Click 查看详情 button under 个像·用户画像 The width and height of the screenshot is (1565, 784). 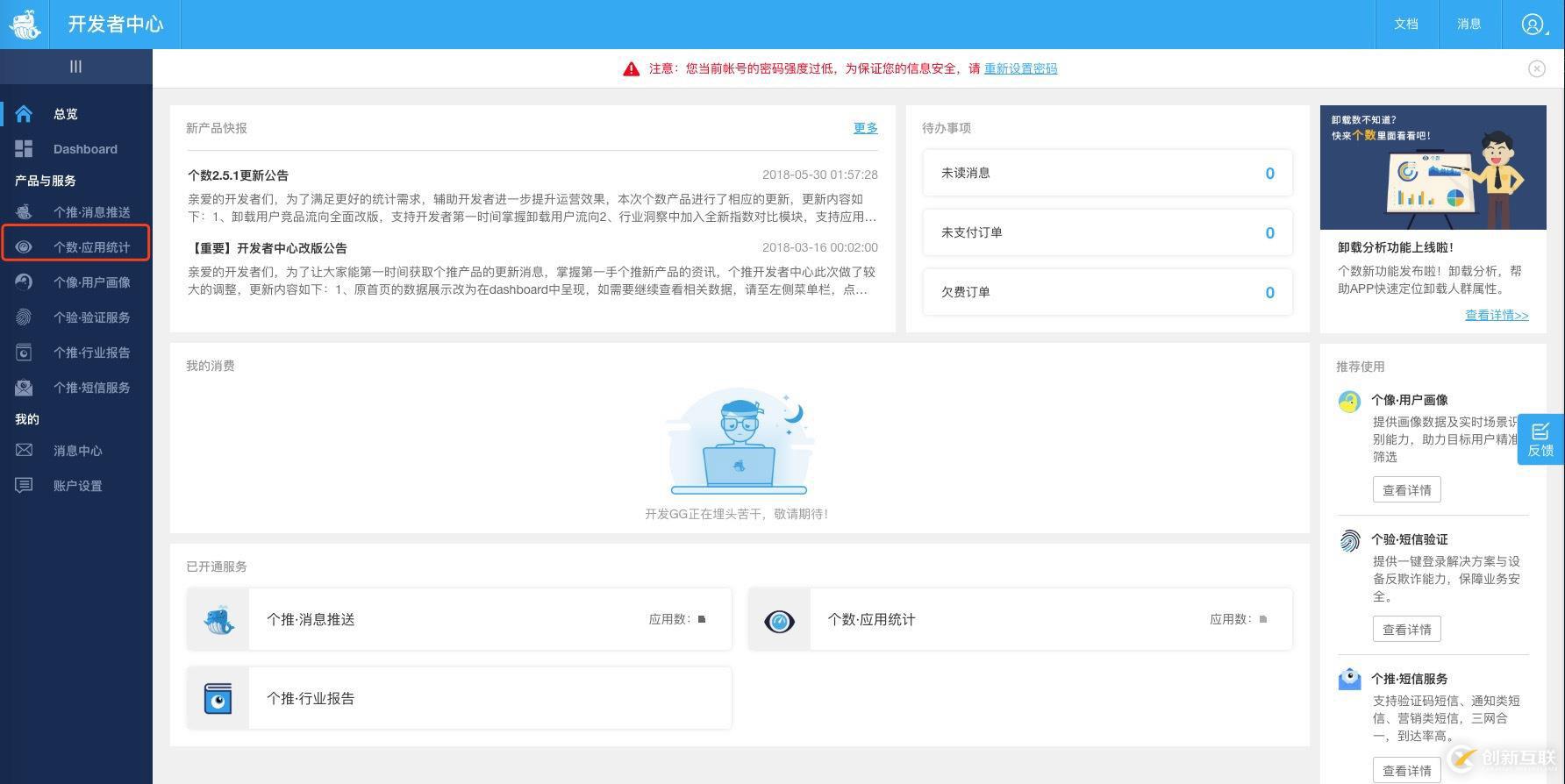point(1406,490)
